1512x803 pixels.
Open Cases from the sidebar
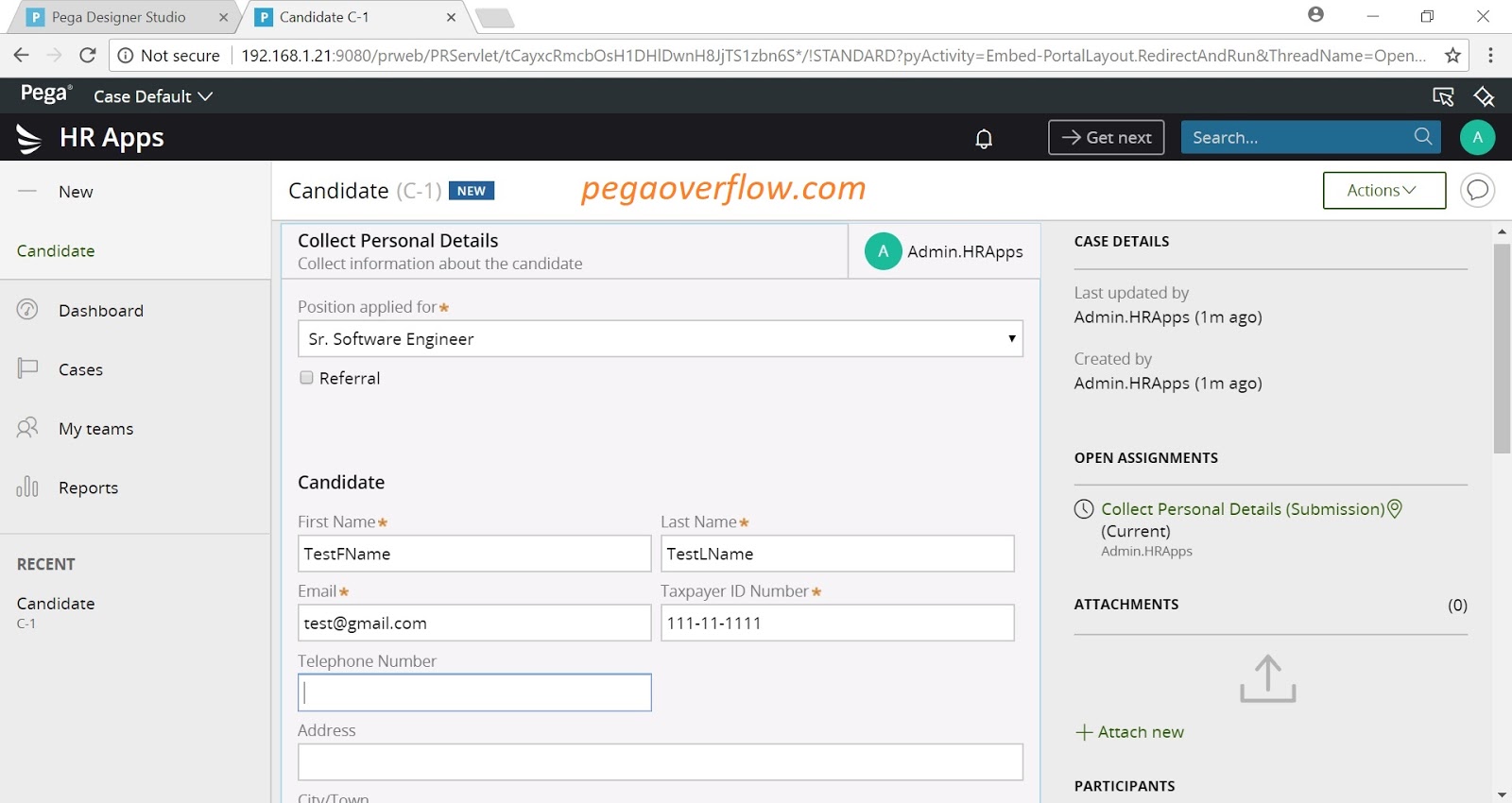[80, 369]
